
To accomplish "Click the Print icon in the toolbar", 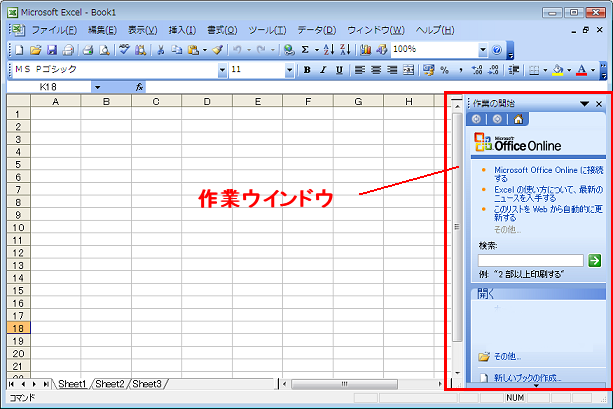I will 88,50.
